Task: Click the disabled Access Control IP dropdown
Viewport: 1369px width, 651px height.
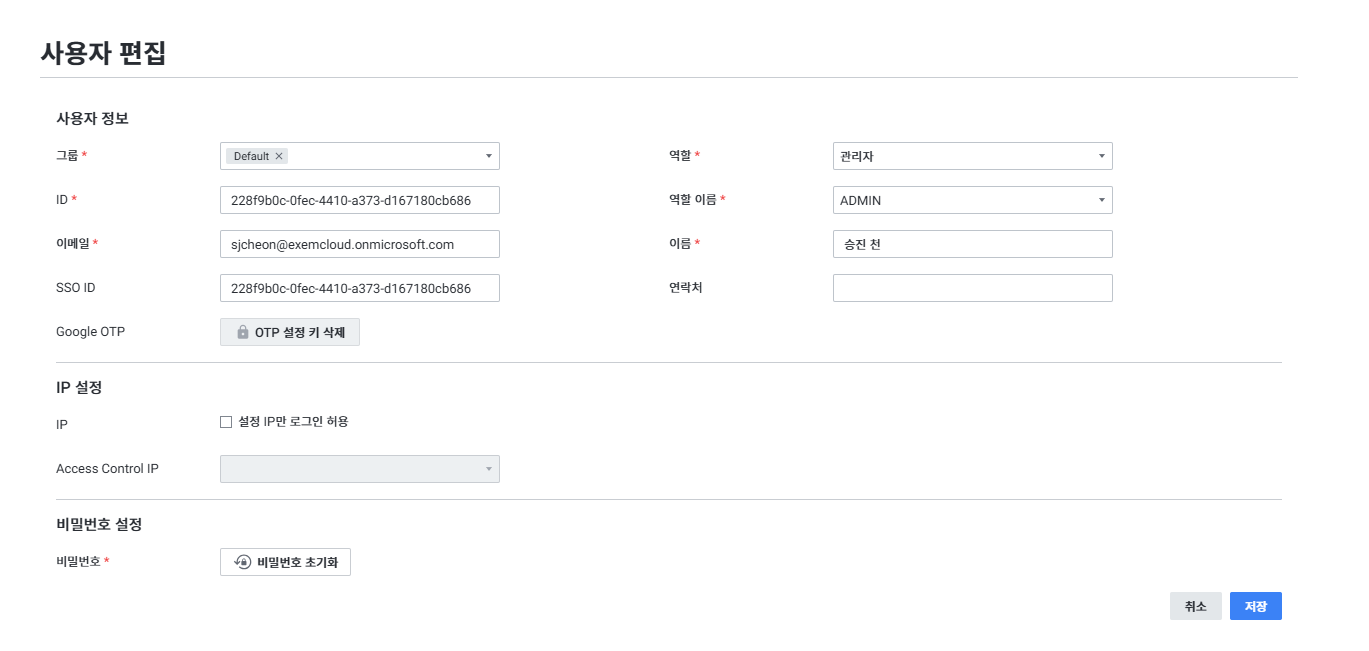Action: 359,469
